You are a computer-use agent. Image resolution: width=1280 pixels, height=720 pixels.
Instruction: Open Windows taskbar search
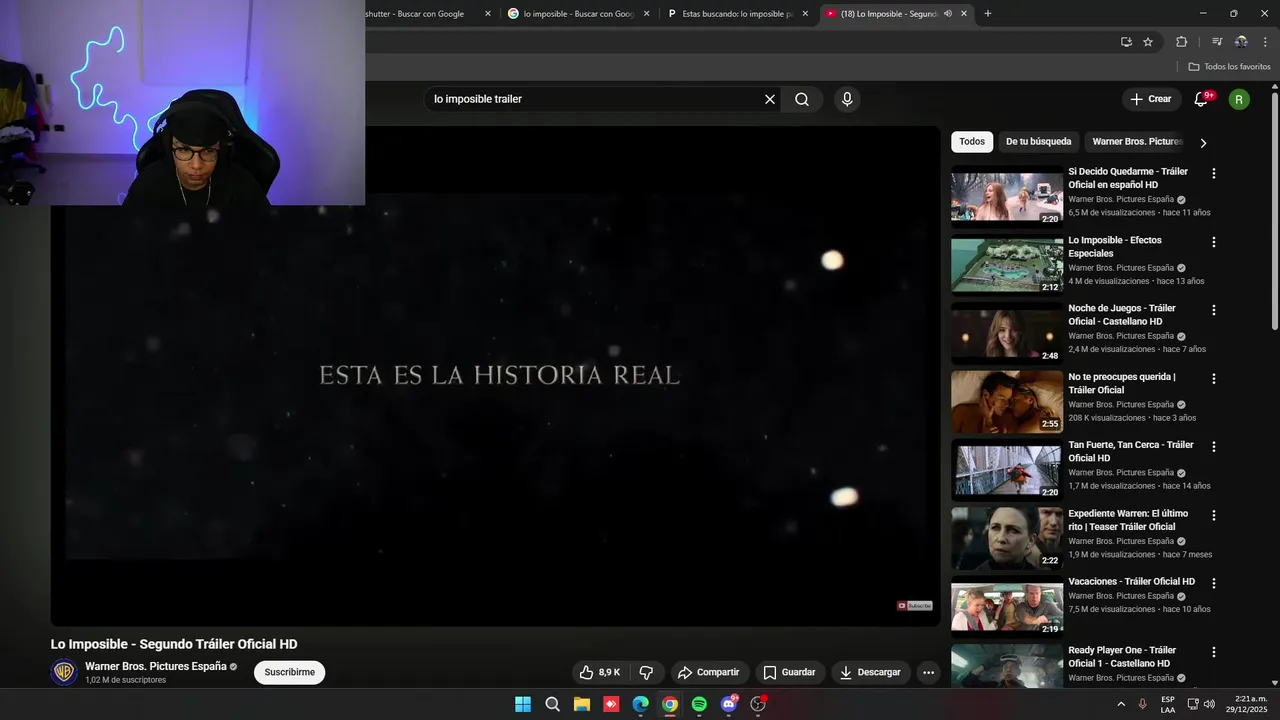pyautogui.click(x=552, y=704)
